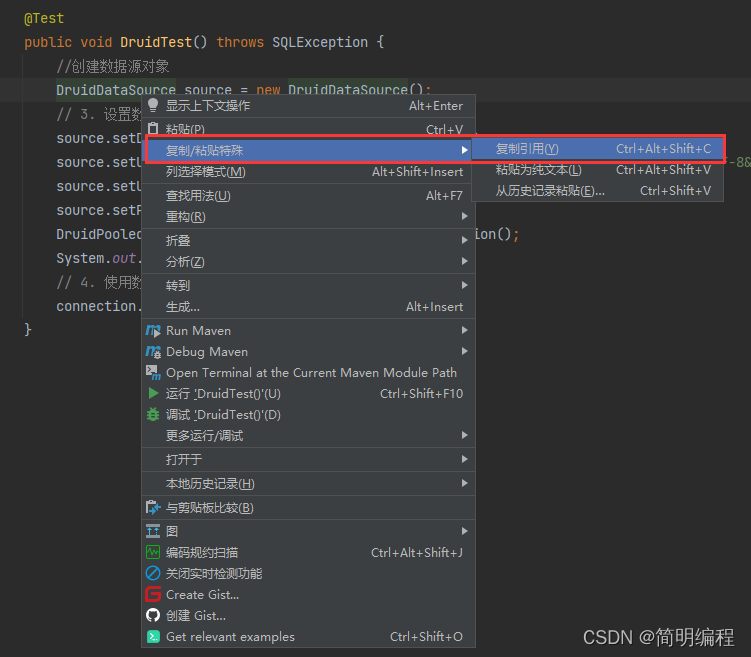The height and width of the screenshot is (657, 751).
Task: Expand the 折叠 submenu arrow
Action: pos(464,240)
